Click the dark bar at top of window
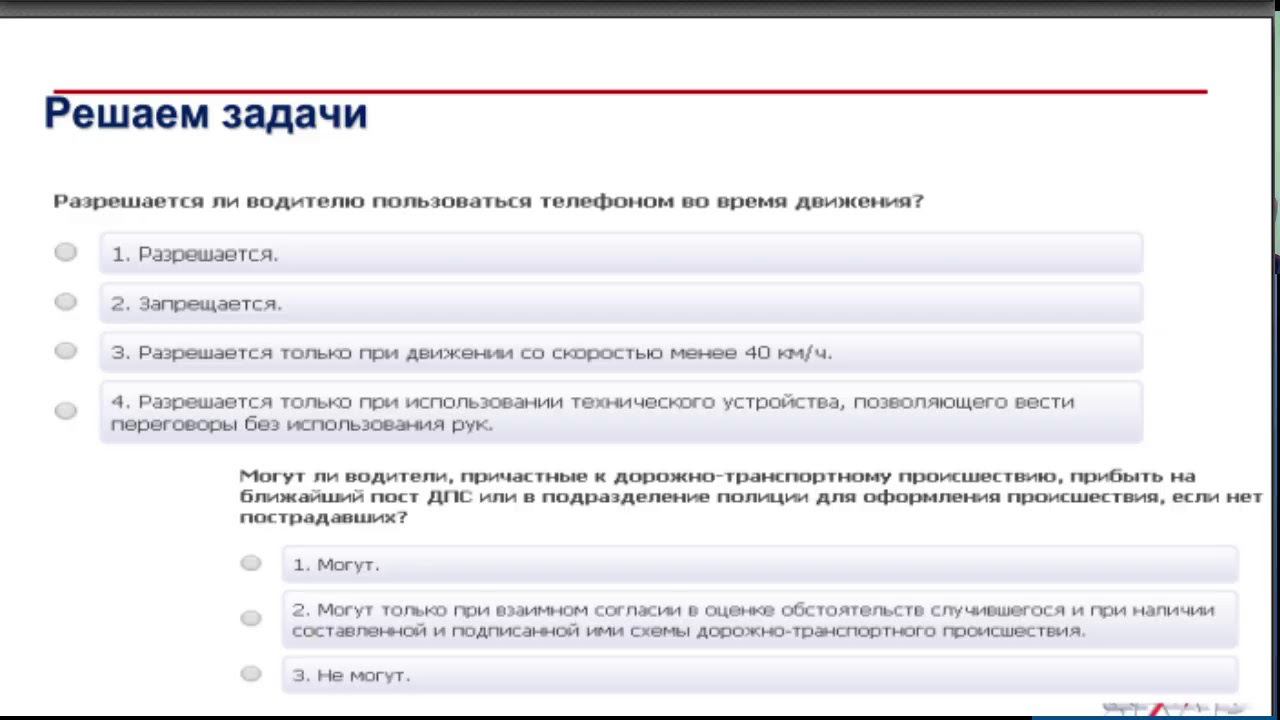Viewport: 1280px width, 720px height. (x=640, y=8)
